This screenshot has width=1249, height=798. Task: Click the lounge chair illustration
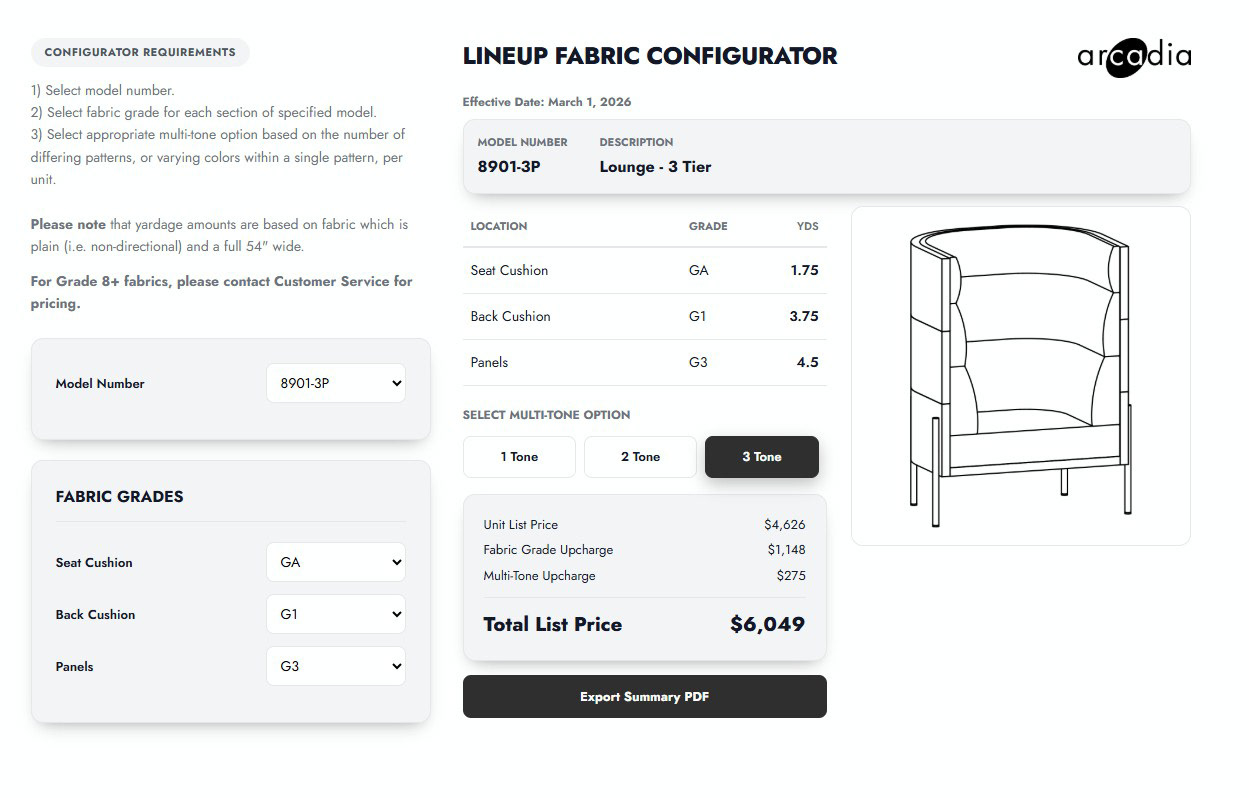coord(1020,376)
